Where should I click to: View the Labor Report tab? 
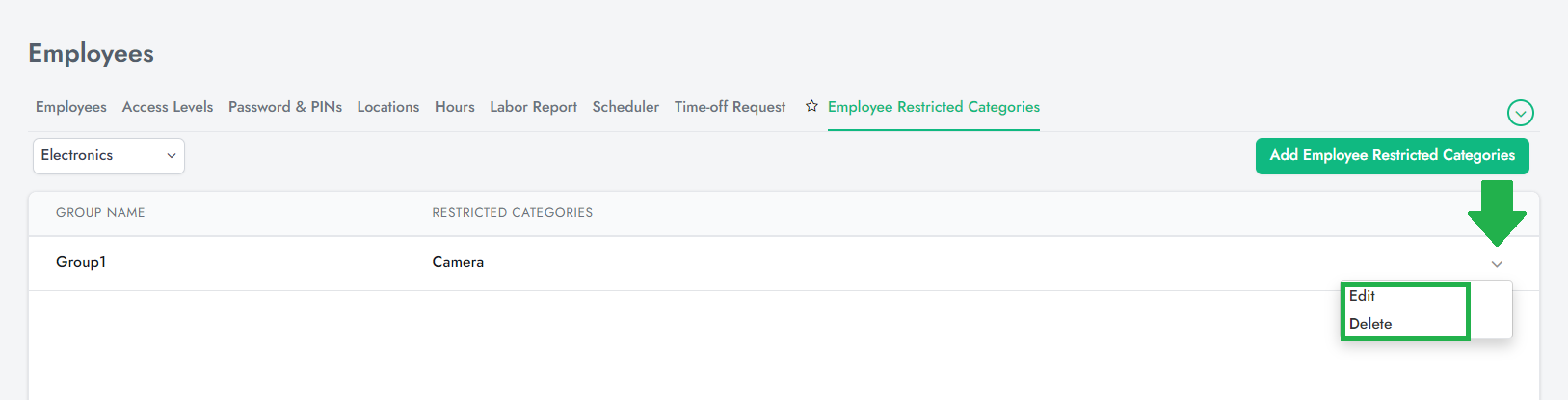point(533,107)
